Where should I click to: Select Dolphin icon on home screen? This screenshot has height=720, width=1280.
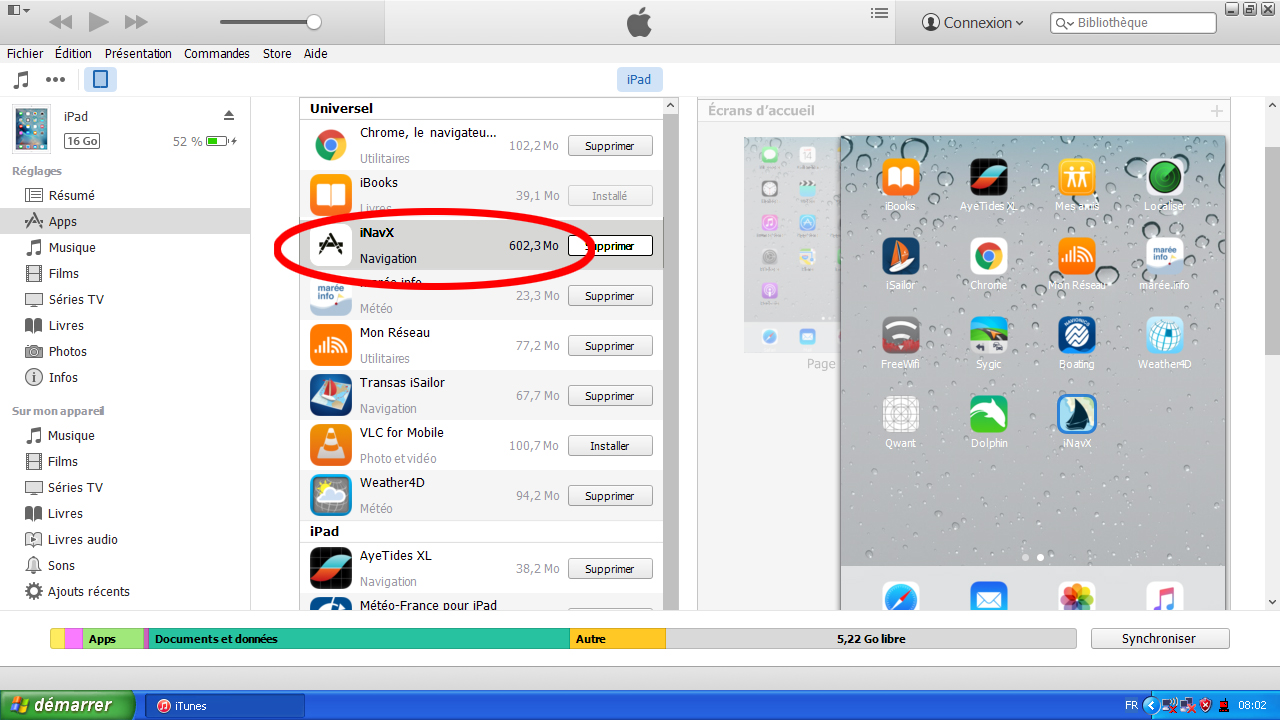(x=989, y=414)
